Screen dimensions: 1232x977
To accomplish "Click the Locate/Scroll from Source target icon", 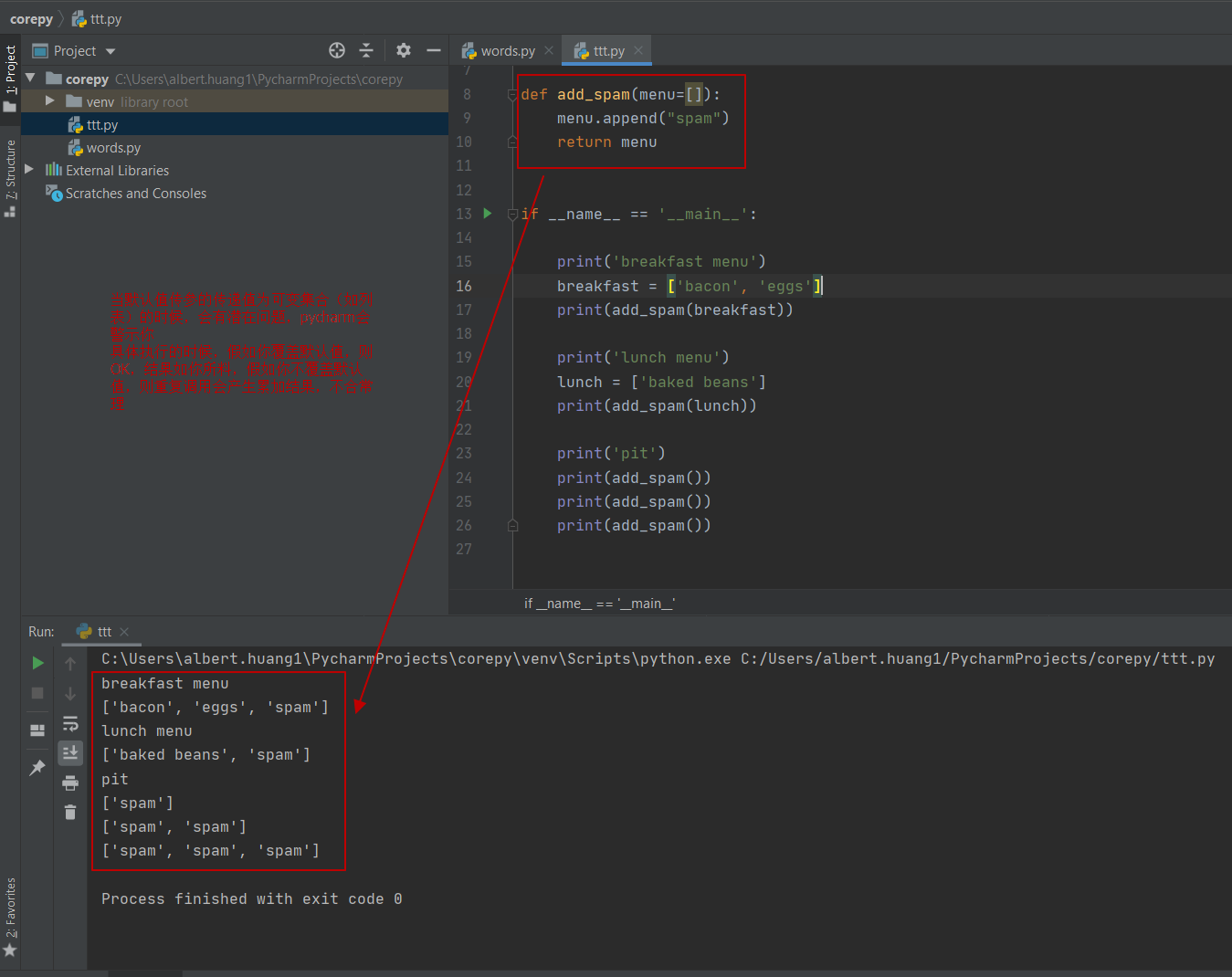I will [x=337, y=50].
